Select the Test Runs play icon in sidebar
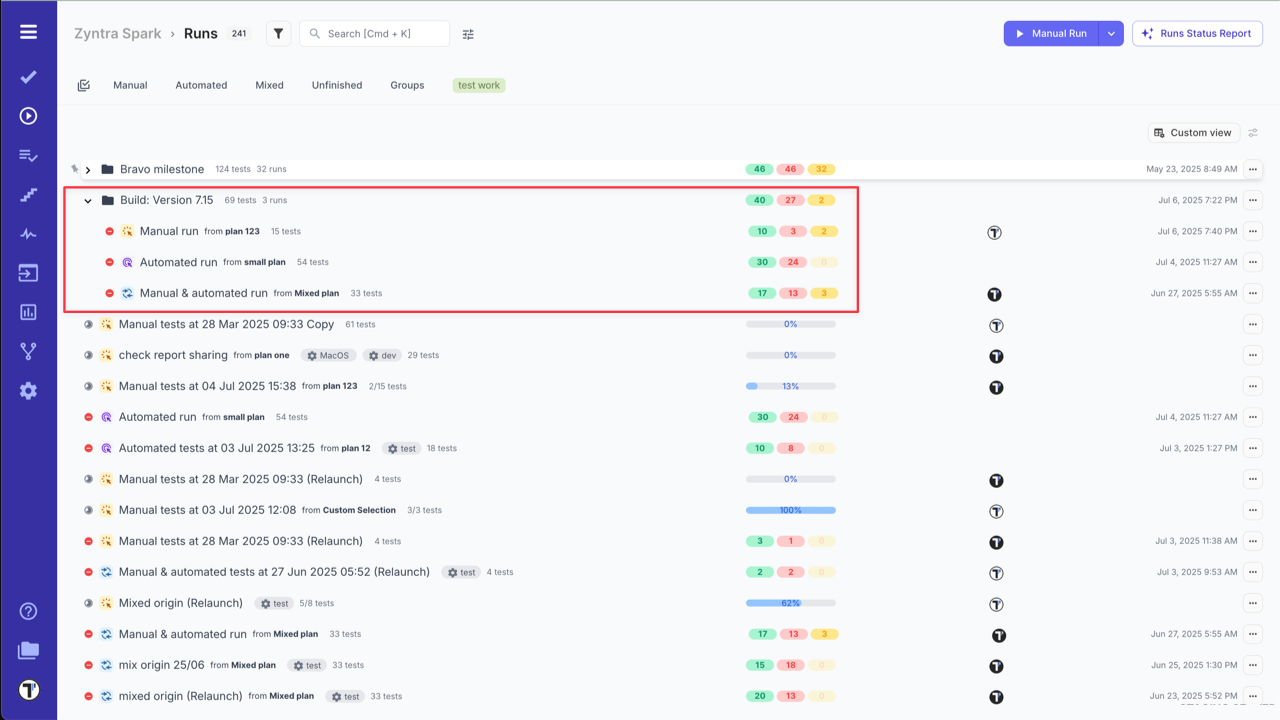 click(28, 114)
